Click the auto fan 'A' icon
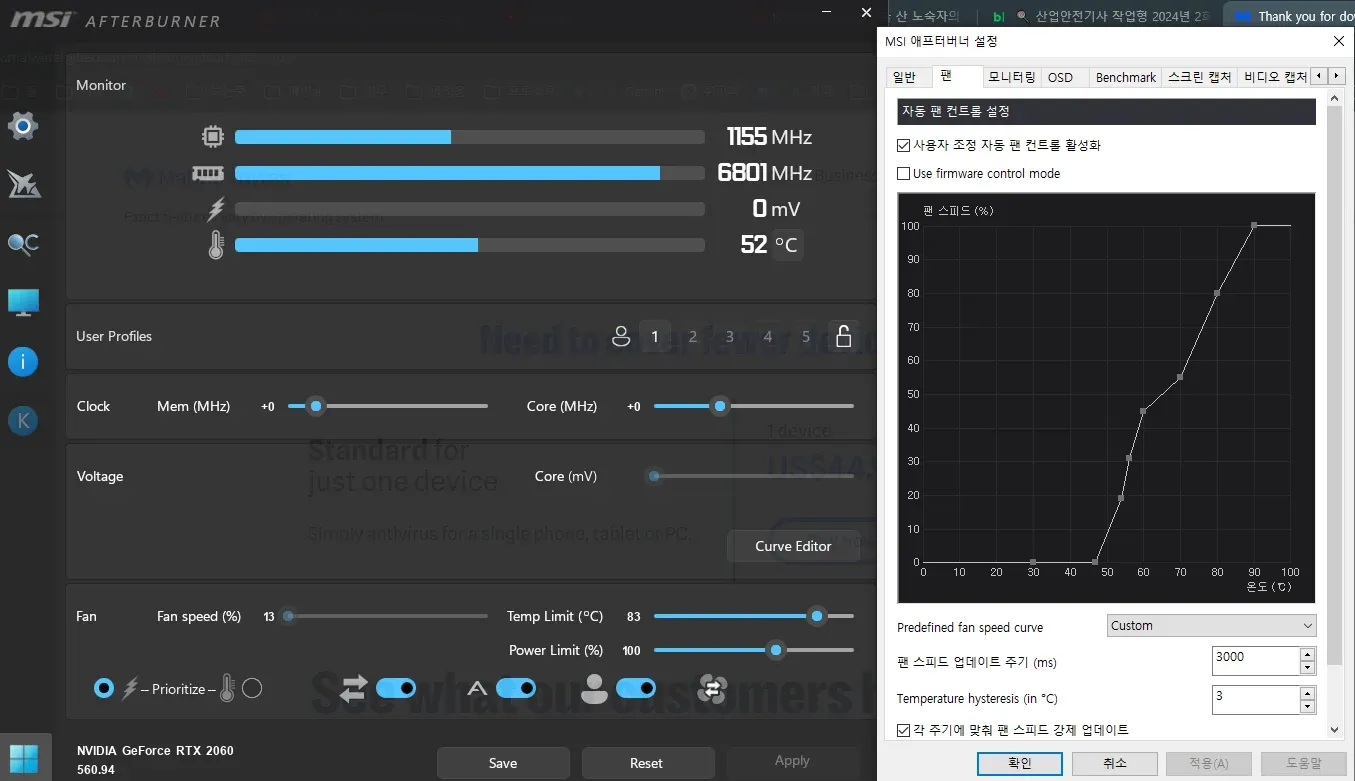This screenshot has width=1355, height=781. coord(477,688)
